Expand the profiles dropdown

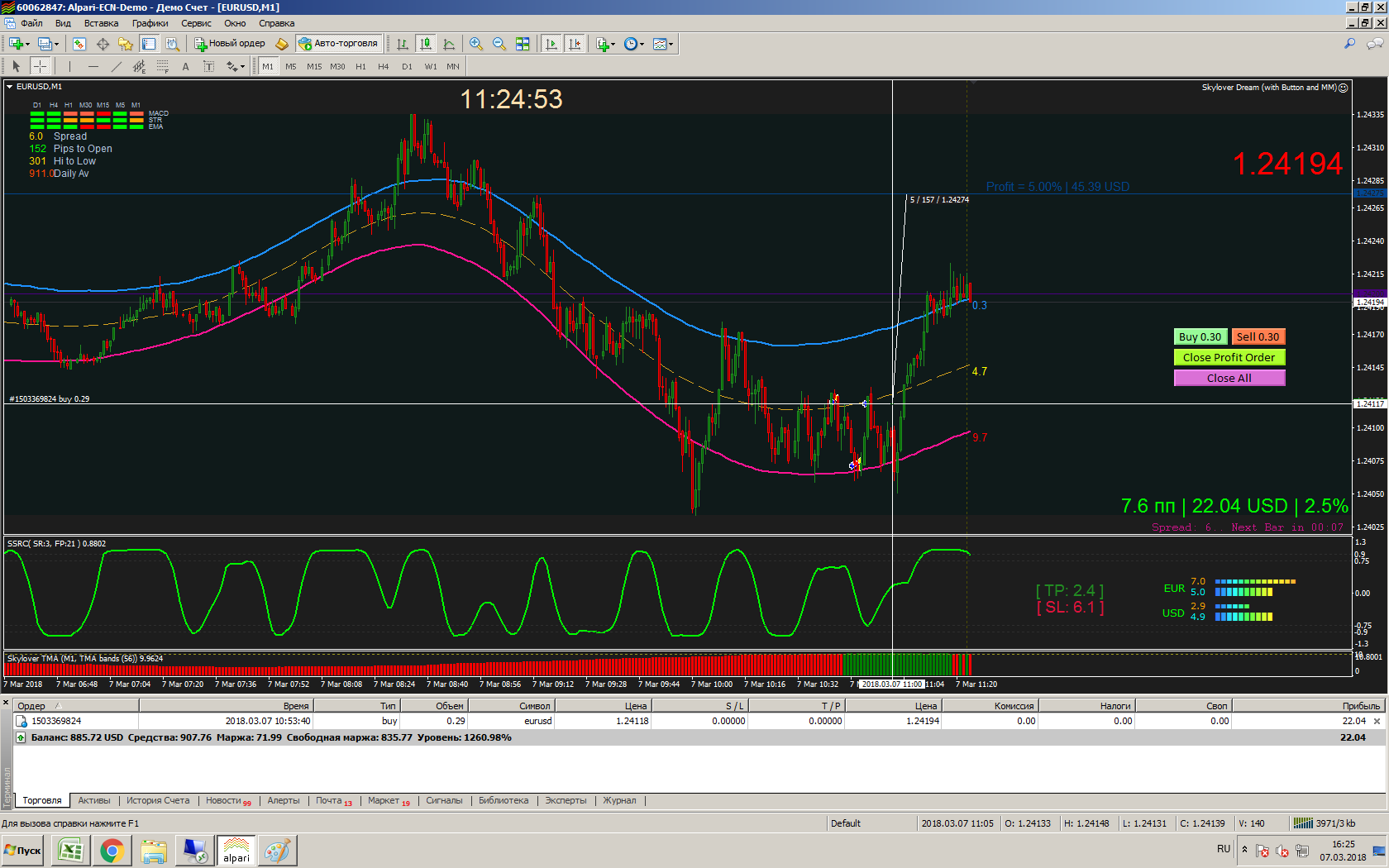[56, 45]
